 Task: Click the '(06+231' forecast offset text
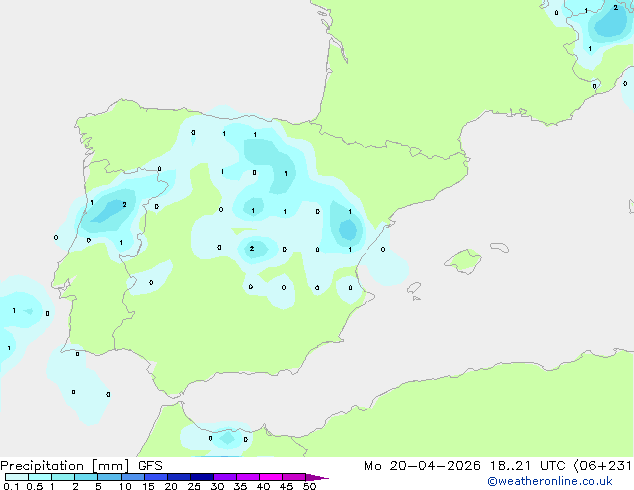(603, 466)
